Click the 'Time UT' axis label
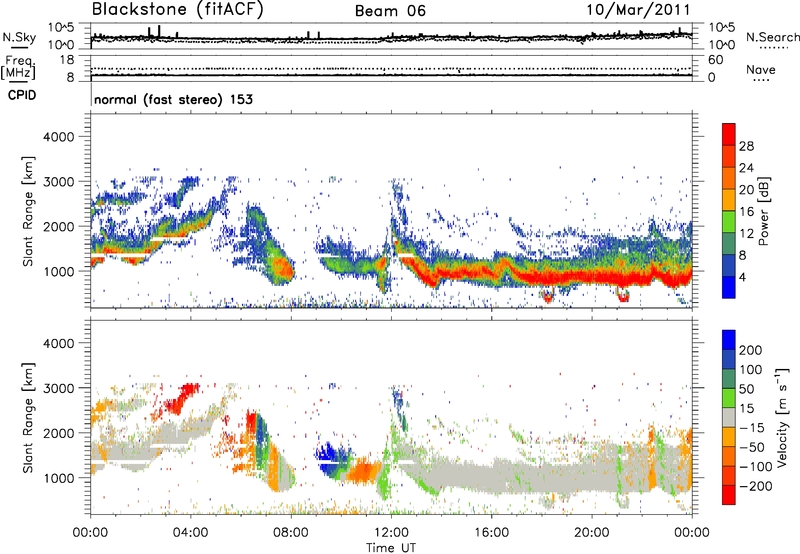 click(x=391, y=548)
